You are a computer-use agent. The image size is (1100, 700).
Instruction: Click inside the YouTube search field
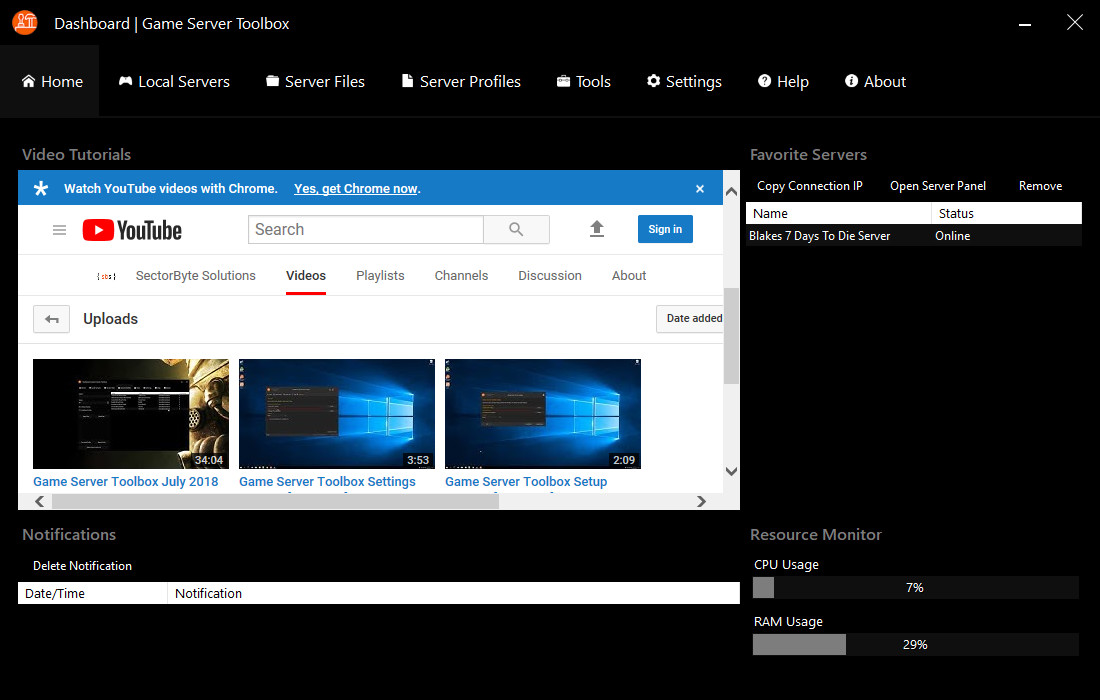coord(365,229)
